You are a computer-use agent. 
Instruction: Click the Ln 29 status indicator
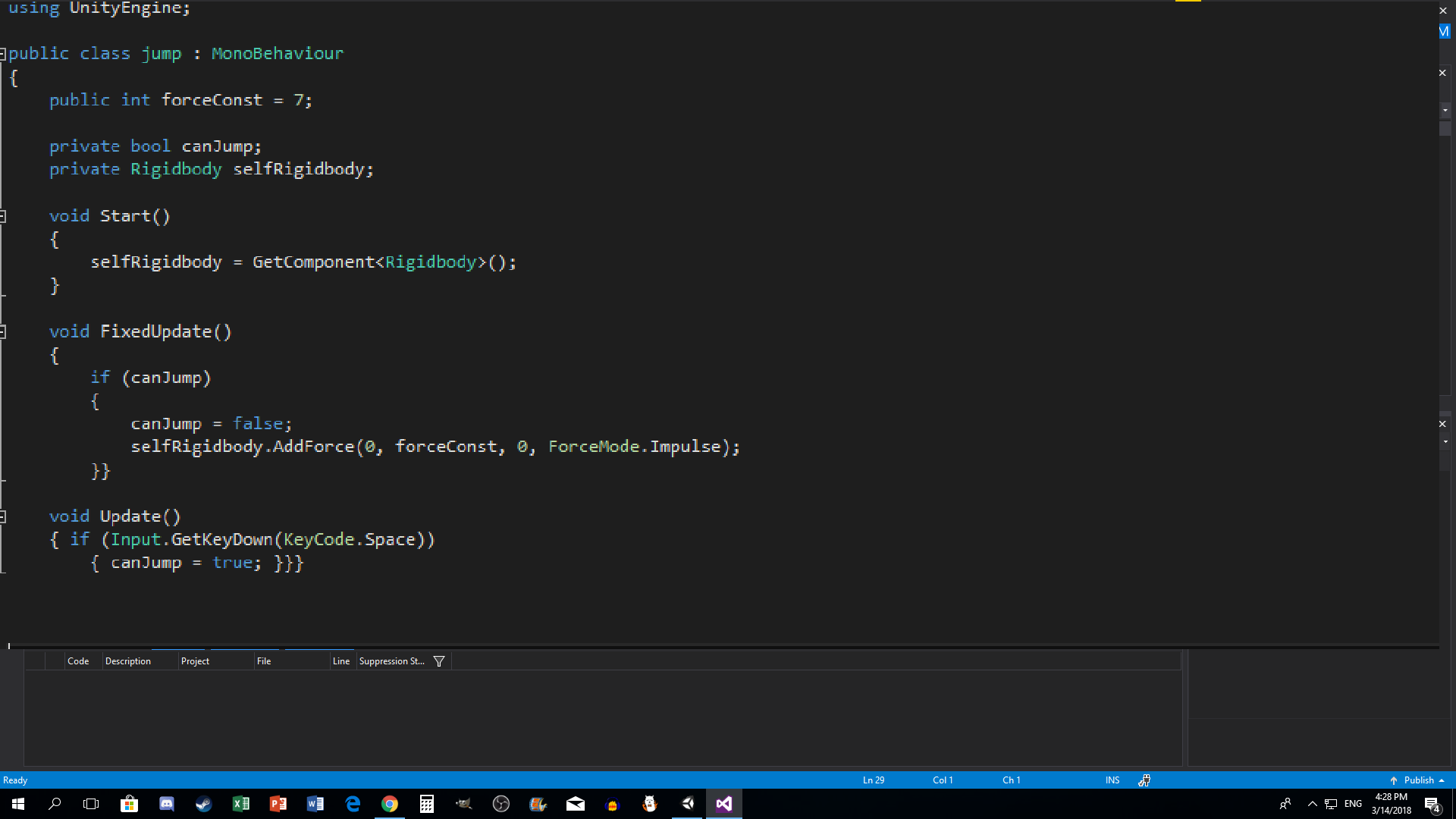[x=874, y=780]
